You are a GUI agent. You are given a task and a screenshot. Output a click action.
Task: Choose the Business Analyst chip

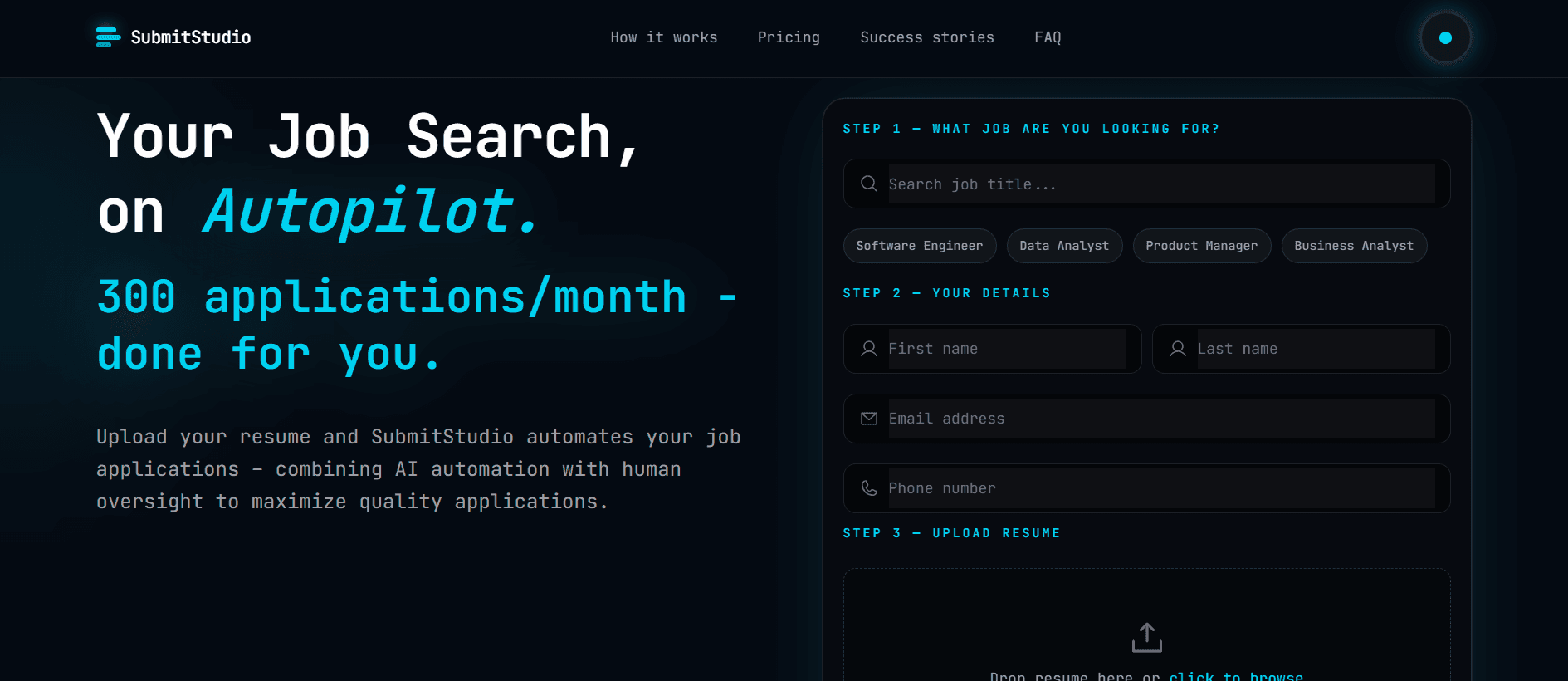point(1354,246)
